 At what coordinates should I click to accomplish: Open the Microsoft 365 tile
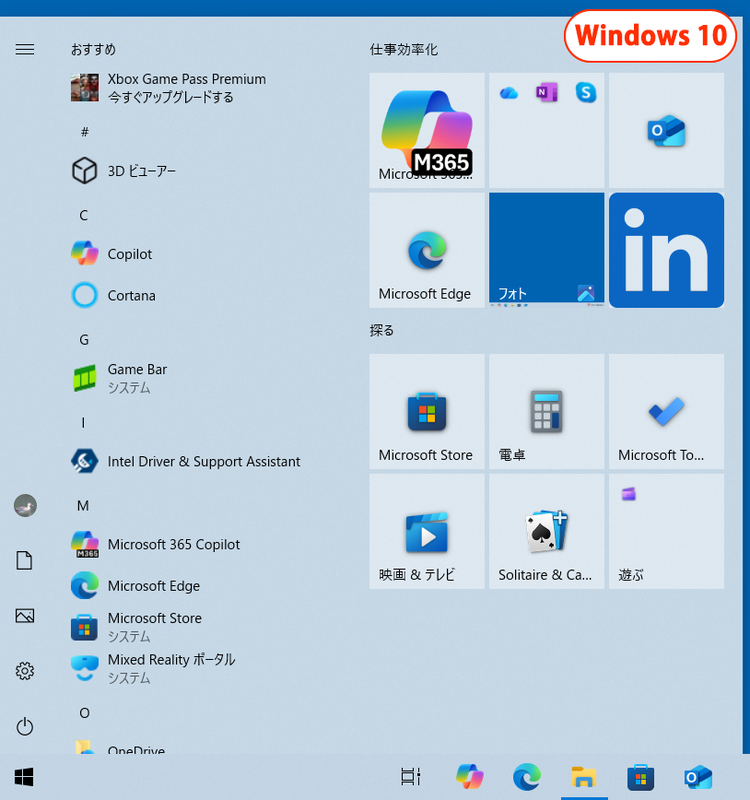pos(427,130)
